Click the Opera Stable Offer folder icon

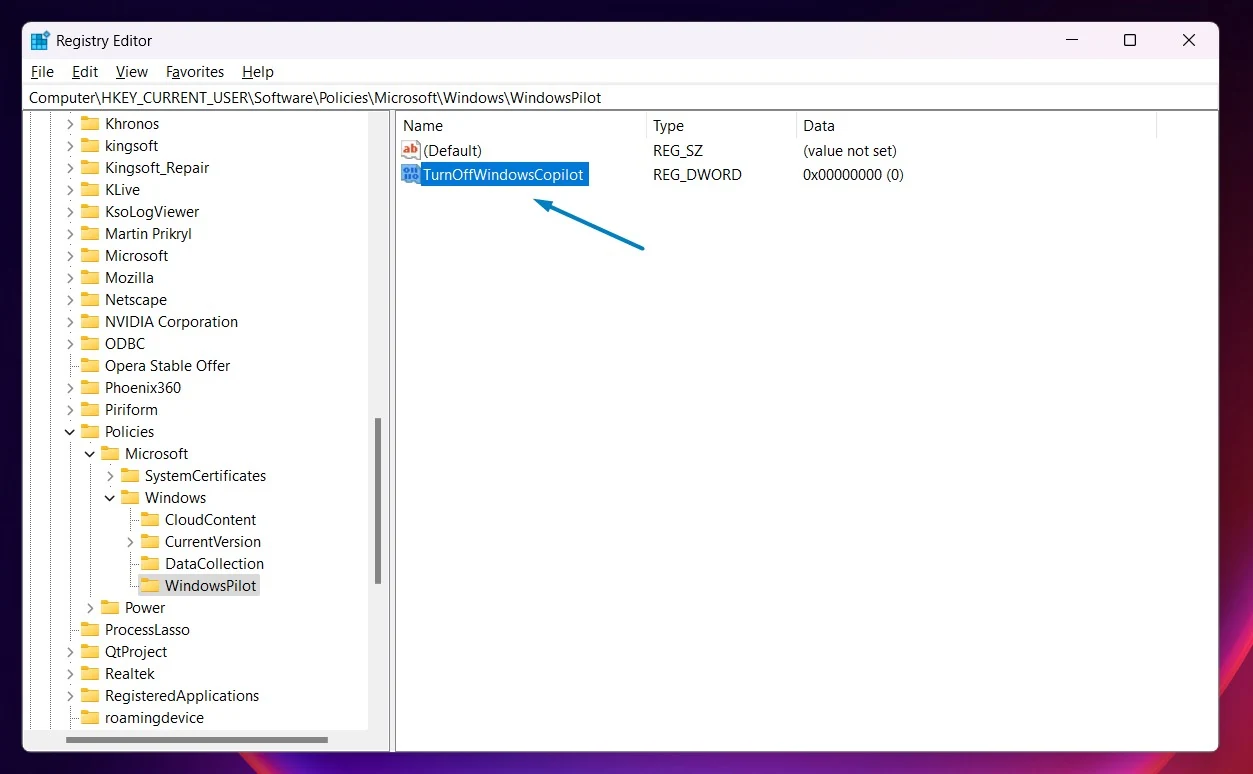pos(90,366)
